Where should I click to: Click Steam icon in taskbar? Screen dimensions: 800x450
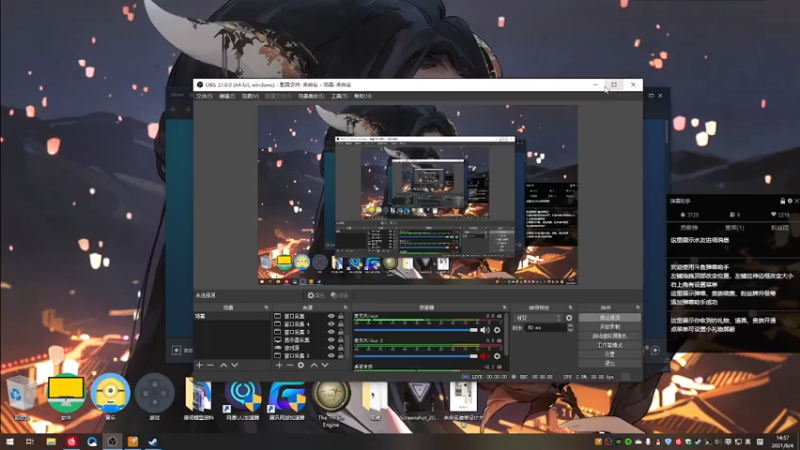pyautogui.click(x=153, y=441)
